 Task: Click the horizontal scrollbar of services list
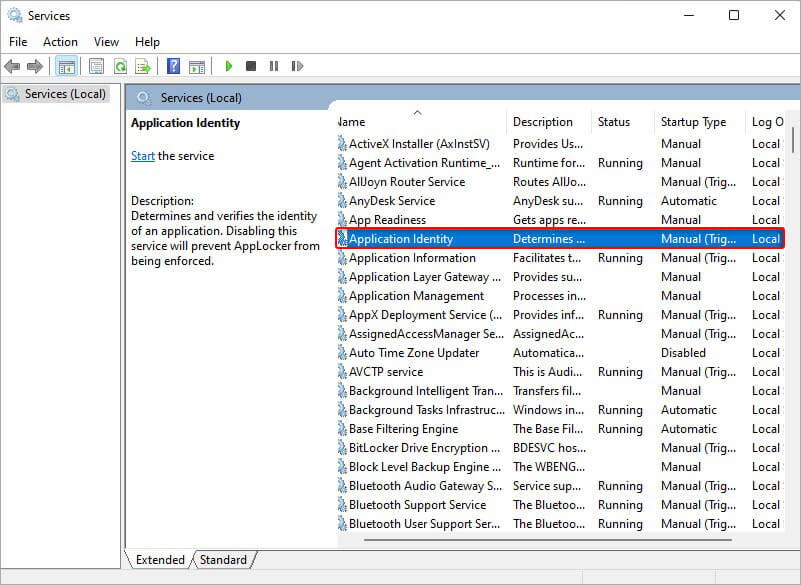[548, 539]
